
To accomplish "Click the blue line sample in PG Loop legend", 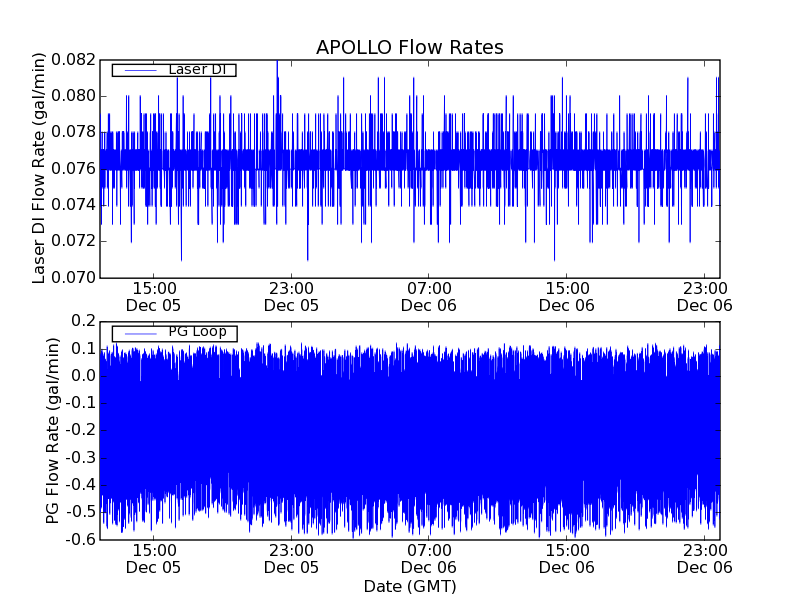I will [x=140, y=334].
